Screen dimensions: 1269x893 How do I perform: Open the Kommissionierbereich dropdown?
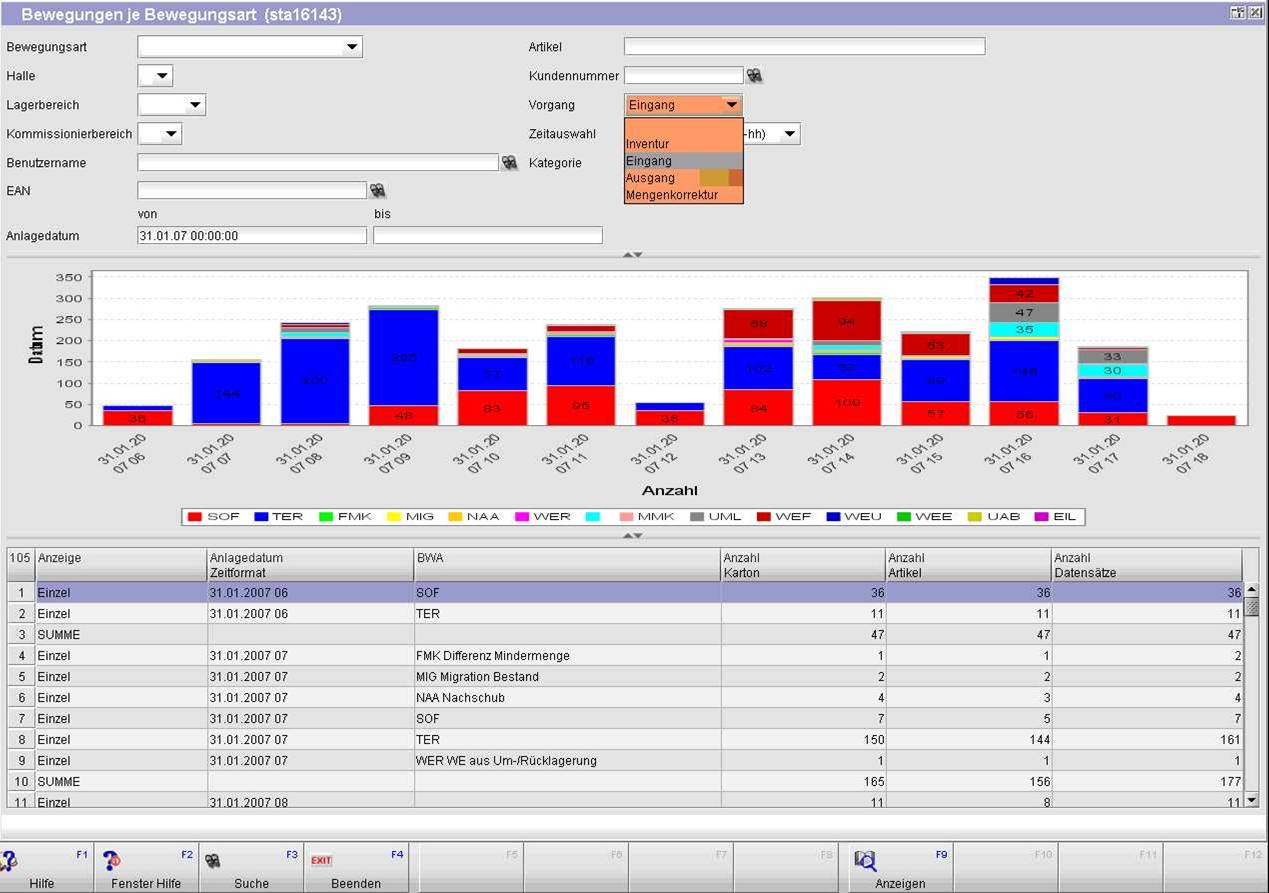tap(172, 134)
